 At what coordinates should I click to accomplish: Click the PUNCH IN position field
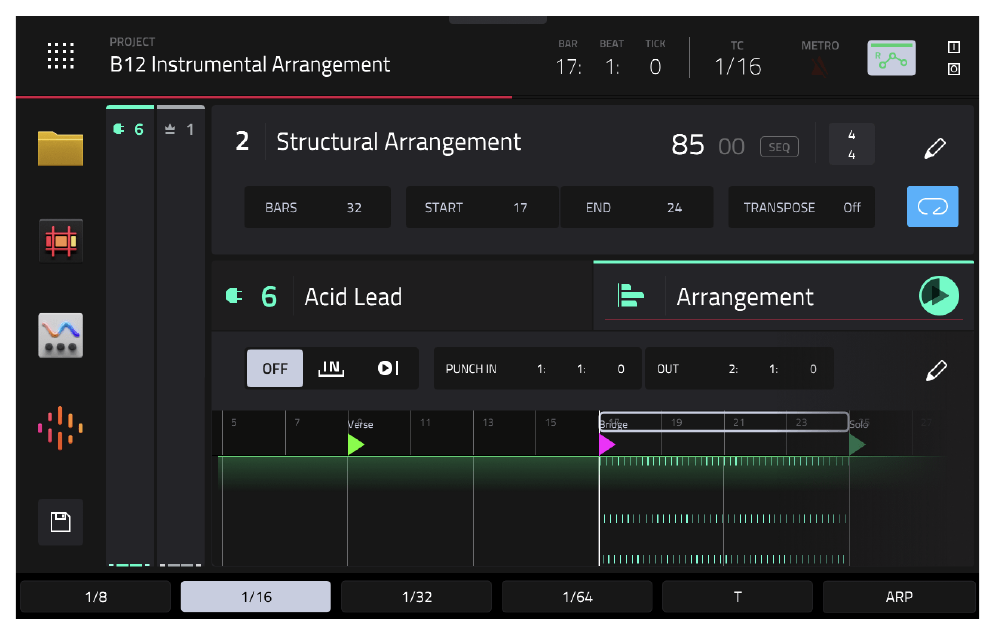pos(537,369)
